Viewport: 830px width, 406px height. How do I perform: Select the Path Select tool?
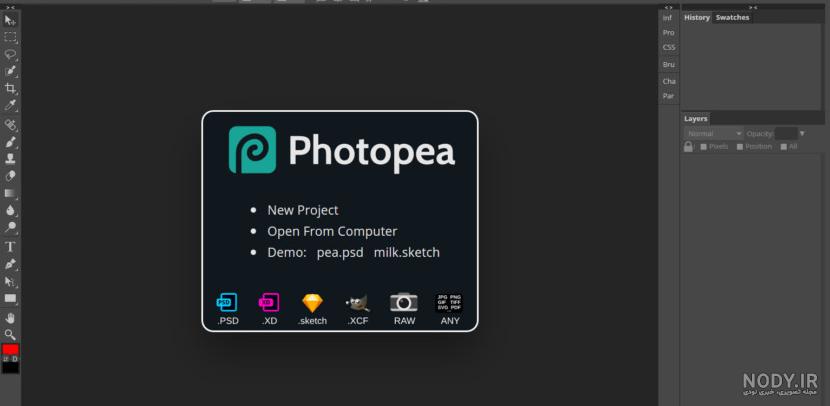[10, 281]
